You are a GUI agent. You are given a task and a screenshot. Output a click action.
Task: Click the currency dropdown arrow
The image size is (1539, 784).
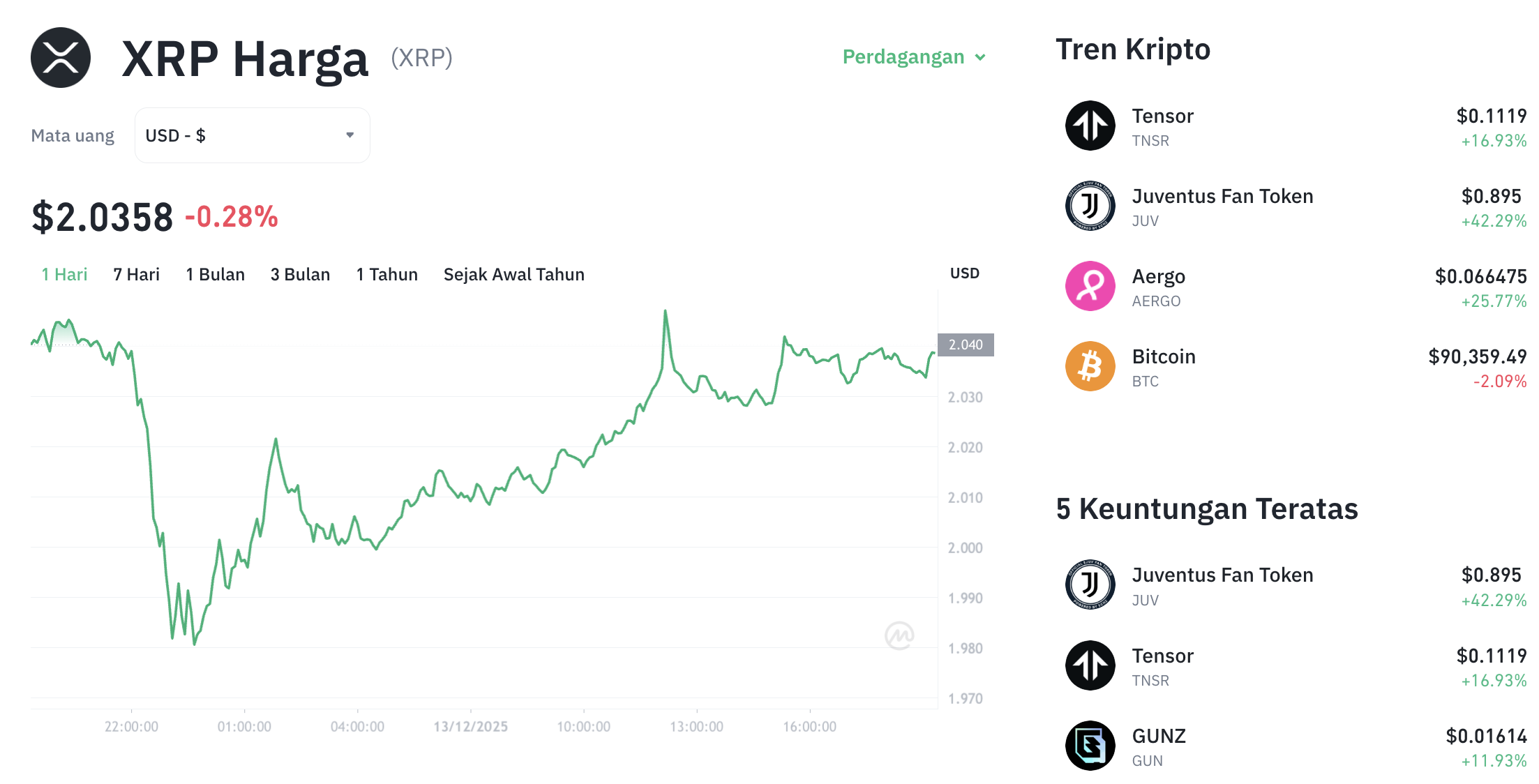coord(350,135)
